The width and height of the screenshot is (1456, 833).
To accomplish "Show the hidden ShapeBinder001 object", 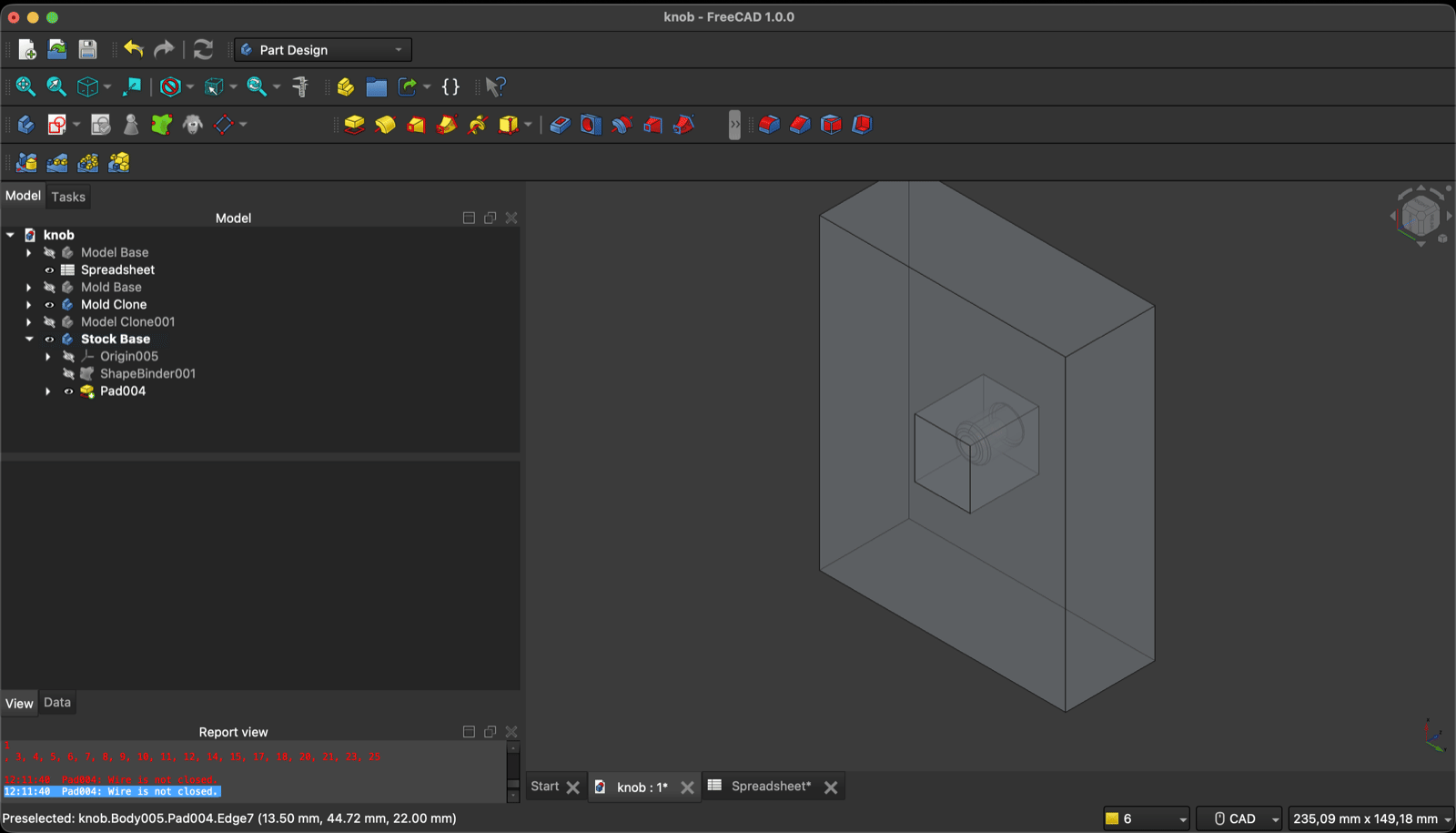I will (x=68, y=373).
